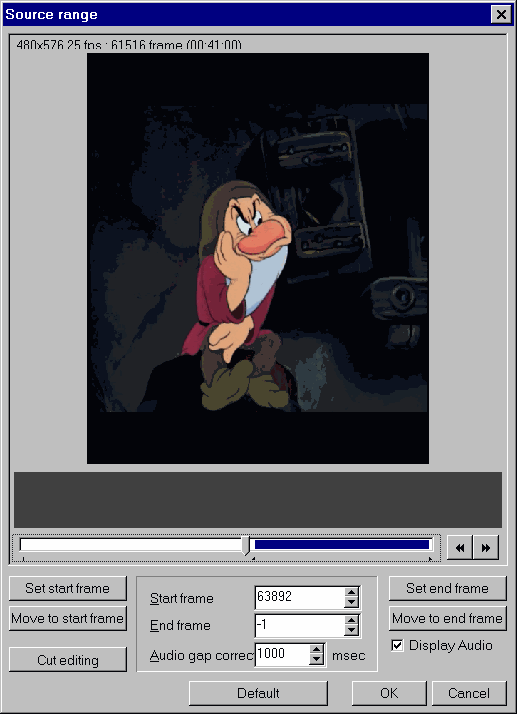Decrease Start frame with down spinner arrow

[x=351, y=602]
